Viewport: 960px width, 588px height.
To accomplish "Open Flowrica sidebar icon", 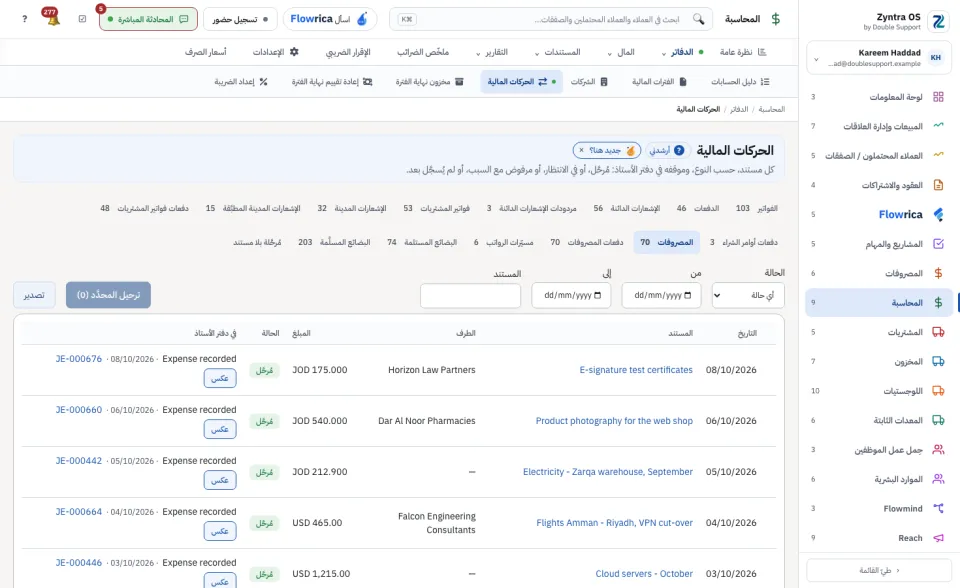I will coord(938,214).
